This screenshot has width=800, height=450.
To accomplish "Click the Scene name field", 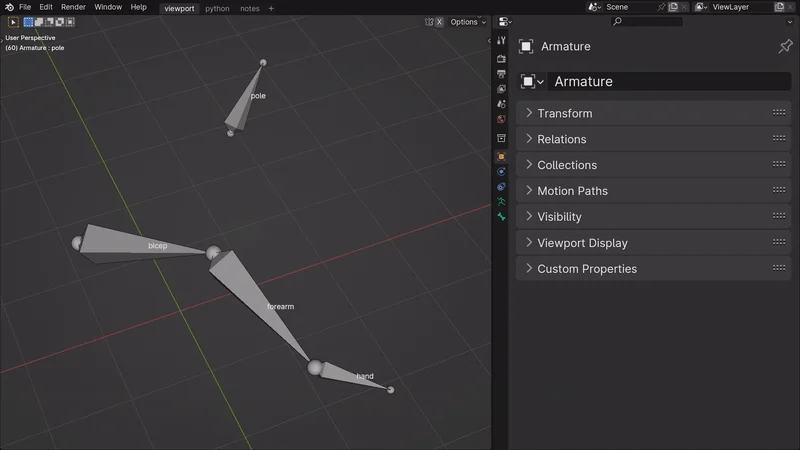I will tap(631, 7).
